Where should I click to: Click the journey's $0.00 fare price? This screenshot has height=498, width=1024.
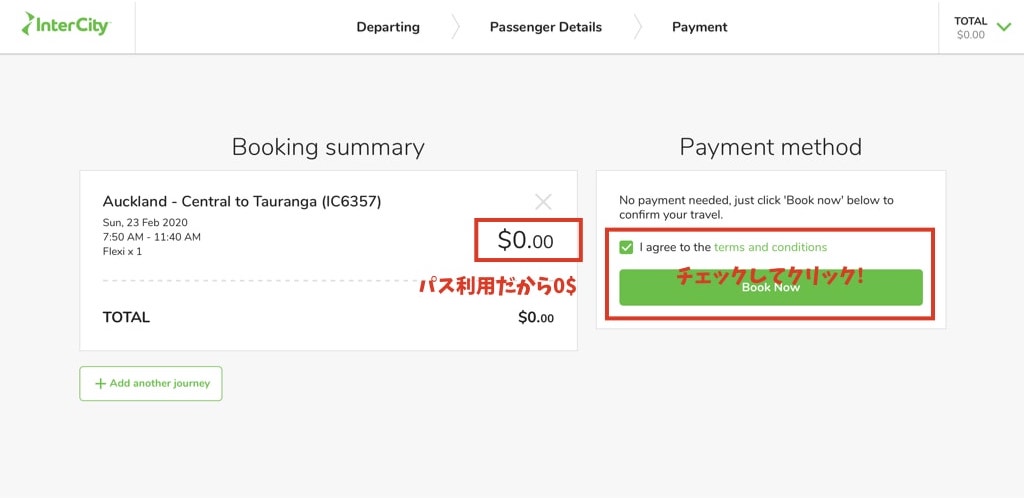tap(526, 241)
